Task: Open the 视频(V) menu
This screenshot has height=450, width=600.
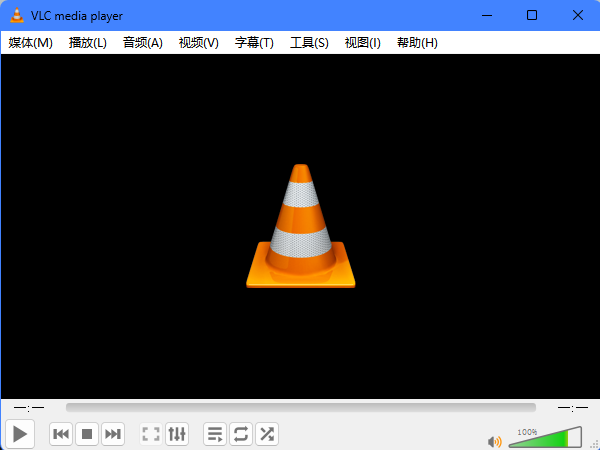Action: tap(199, 42)
